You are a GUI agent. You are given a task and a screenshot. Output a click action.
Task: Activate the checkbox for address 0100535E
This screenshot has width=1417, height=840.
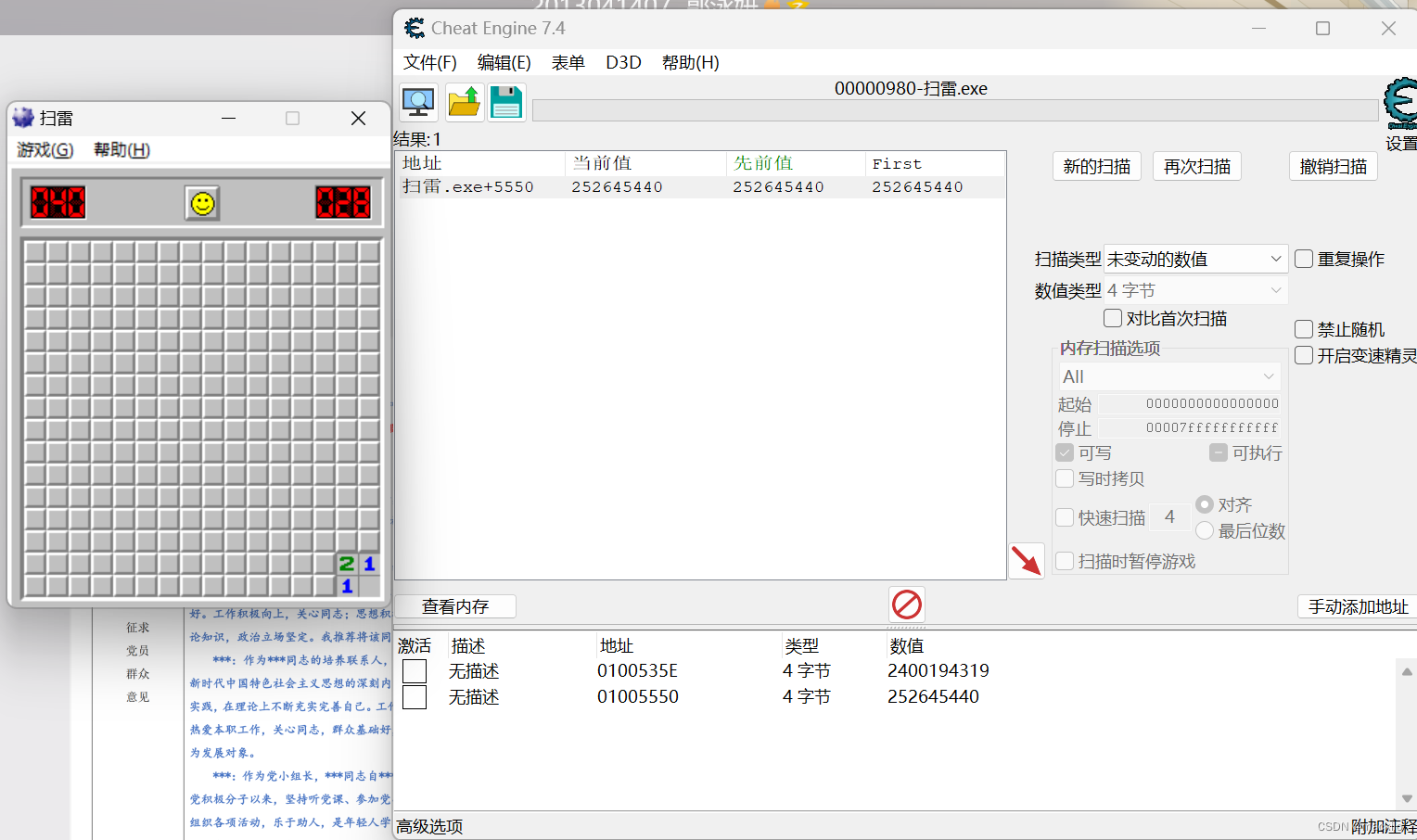(415, 670)
